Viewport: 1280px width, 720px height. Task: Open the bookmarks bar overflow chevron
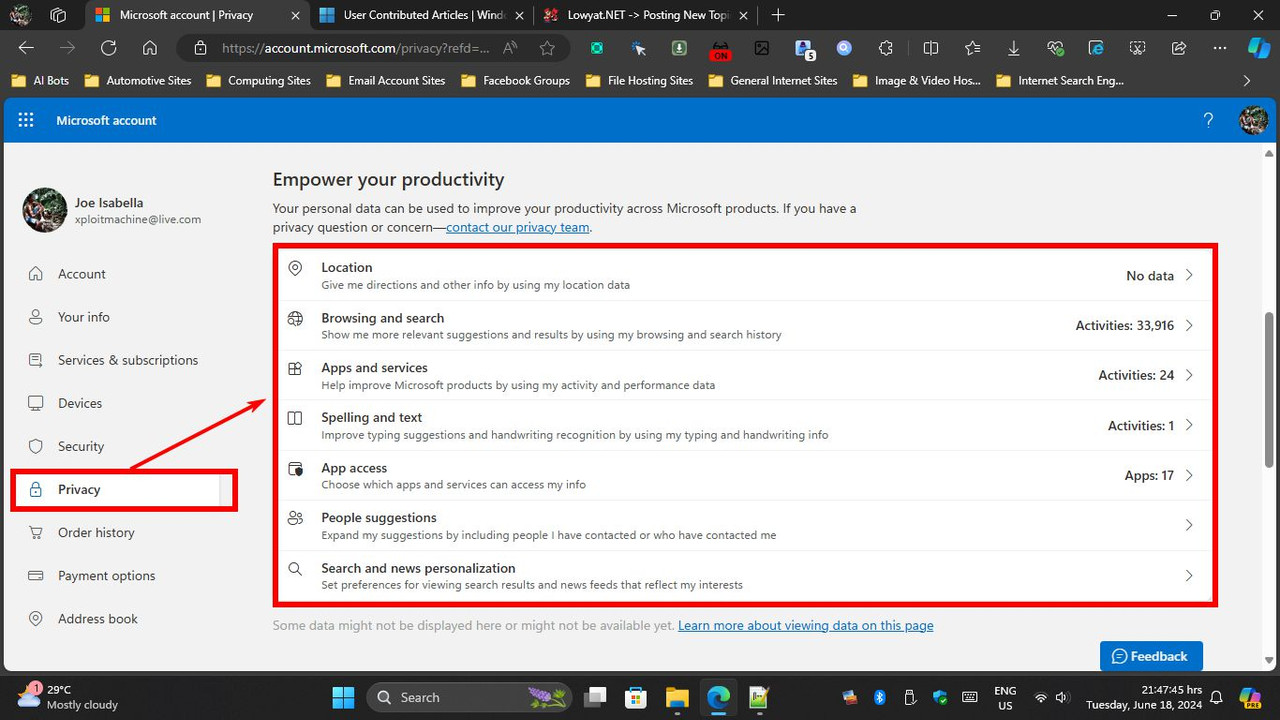[x=1247, y=80]
